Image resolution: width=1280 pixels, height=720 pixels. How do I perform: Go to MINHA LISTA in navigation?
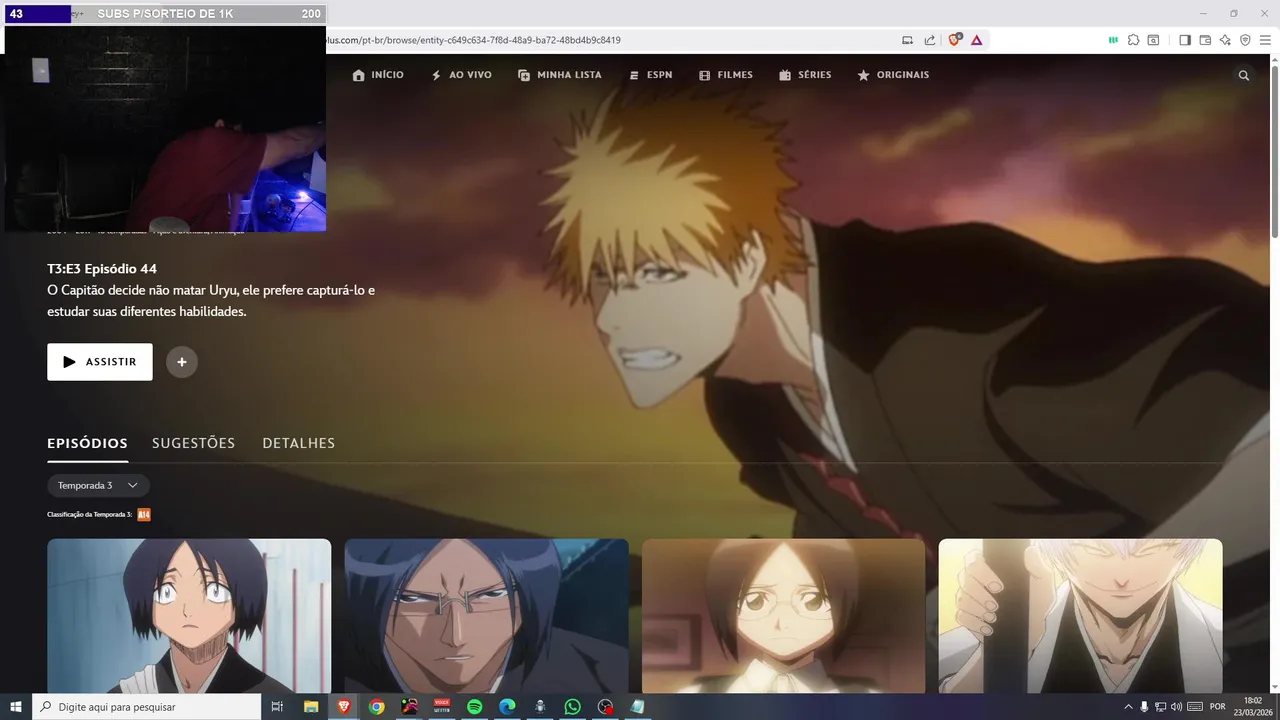560,75
